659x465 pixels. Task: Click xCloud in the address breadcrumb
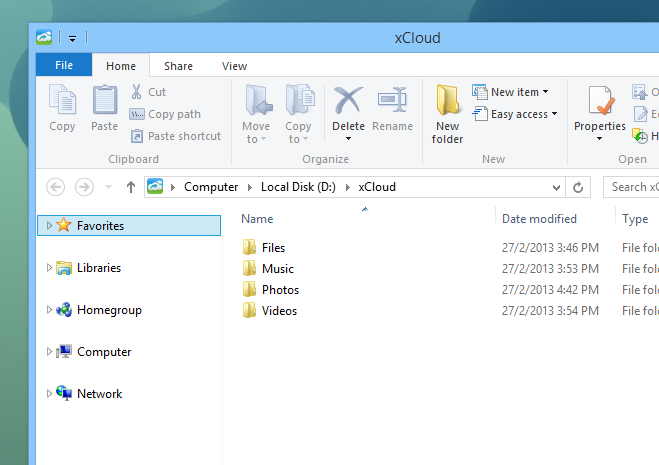[377, 187]
